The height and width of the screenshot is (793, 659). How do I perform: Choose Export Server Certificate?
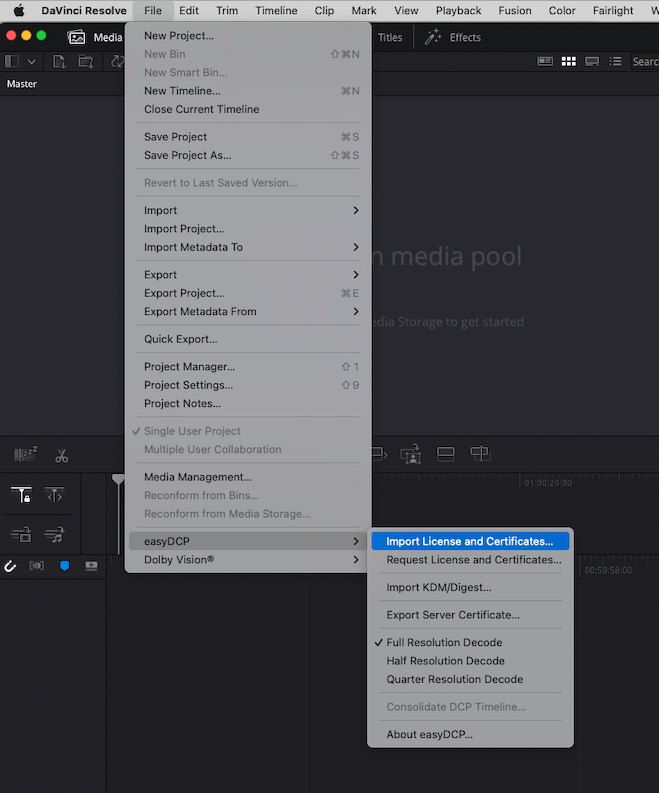click(470, 615)
